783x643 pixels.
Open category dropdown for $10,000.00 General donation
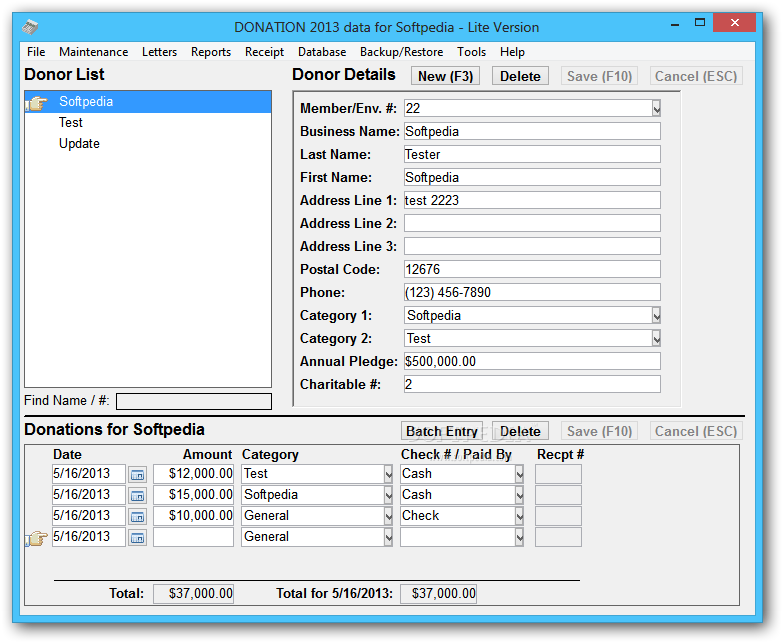tap(389, 516)
